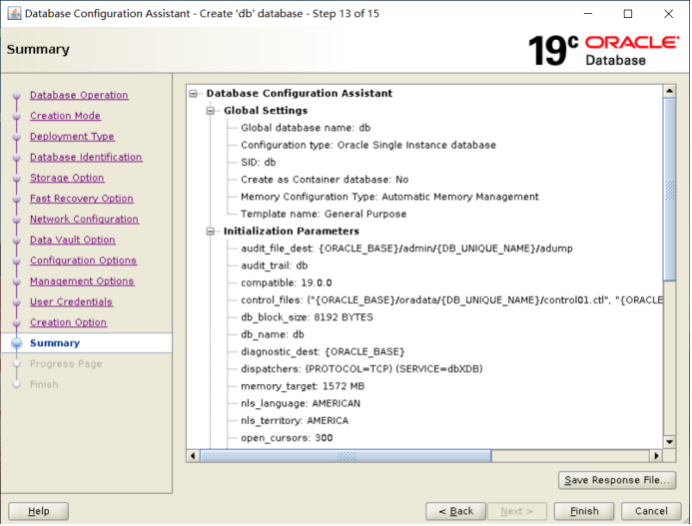Open the Configuration Options step
This screenshot has height=526, width=692.
(83, 261)
